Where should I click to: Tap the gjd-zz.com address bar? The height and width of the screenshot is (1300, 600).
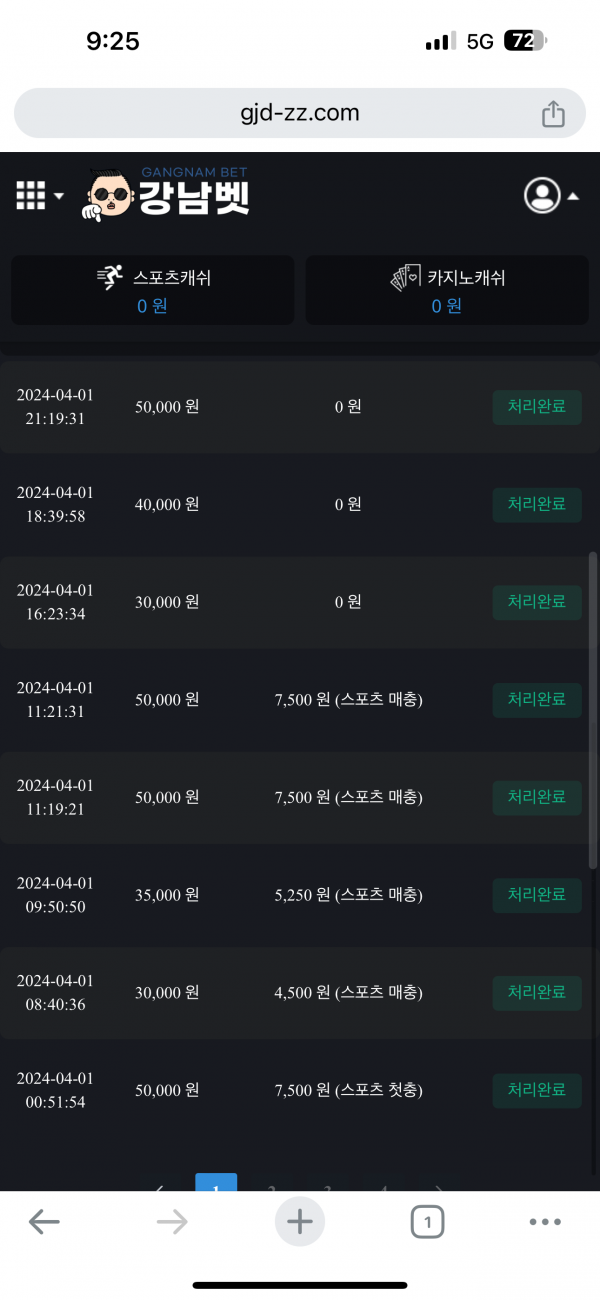(300, 113)
